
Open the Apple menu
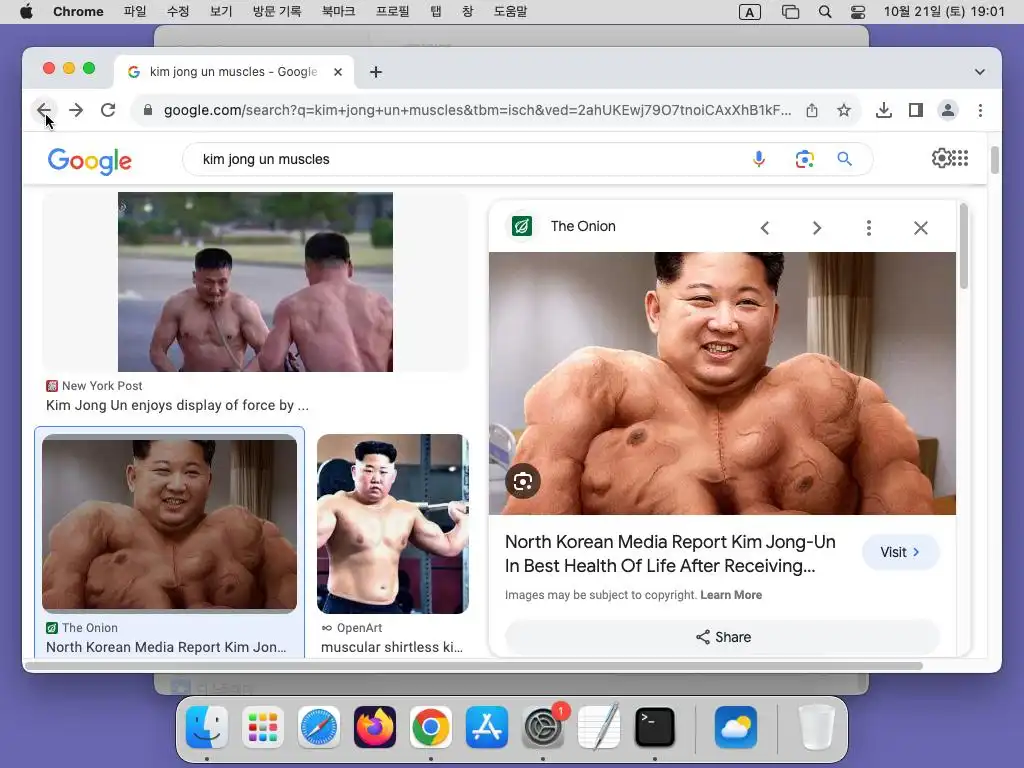coord(26,11)
